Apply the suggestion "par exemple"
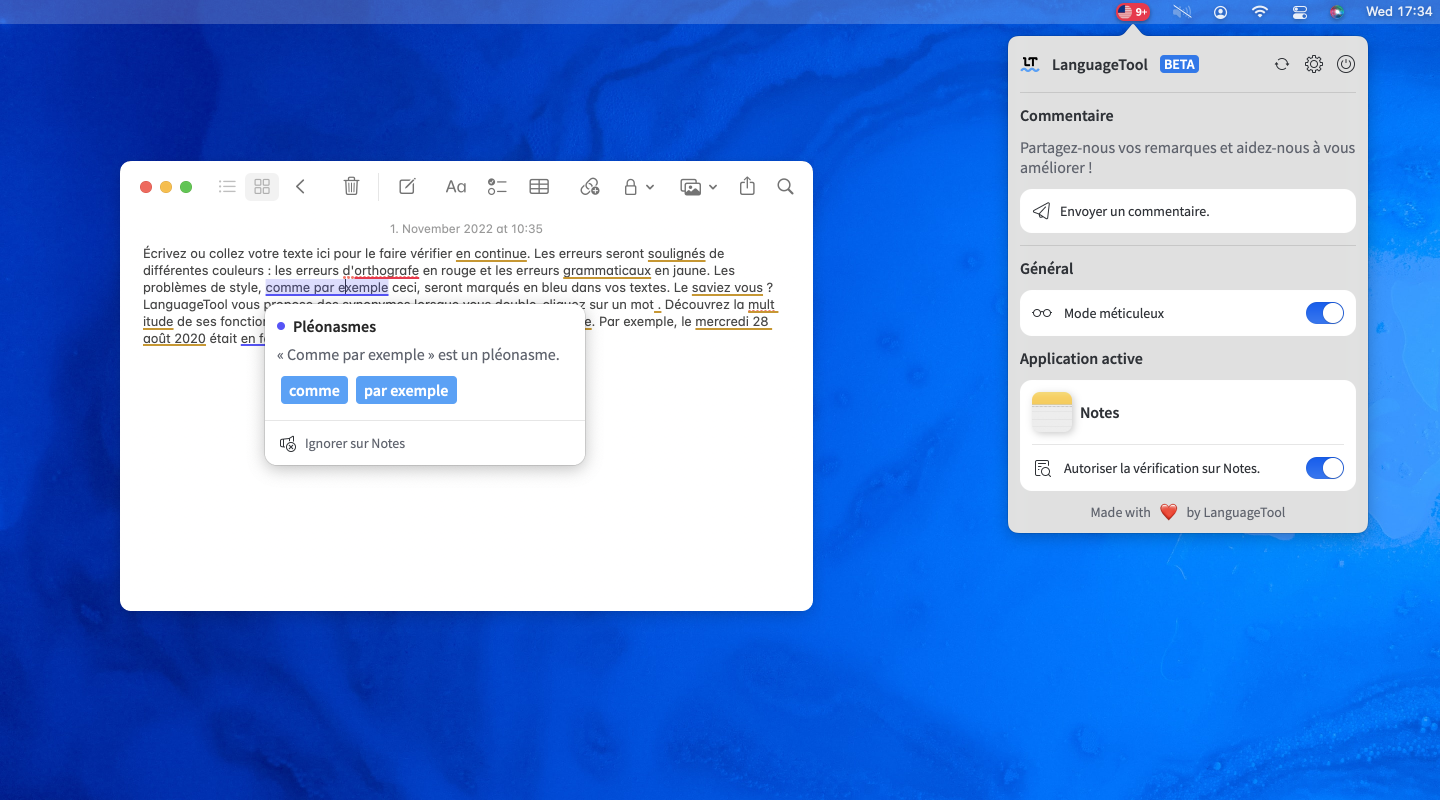This screenshot has height=800, width=1440. 406,390
